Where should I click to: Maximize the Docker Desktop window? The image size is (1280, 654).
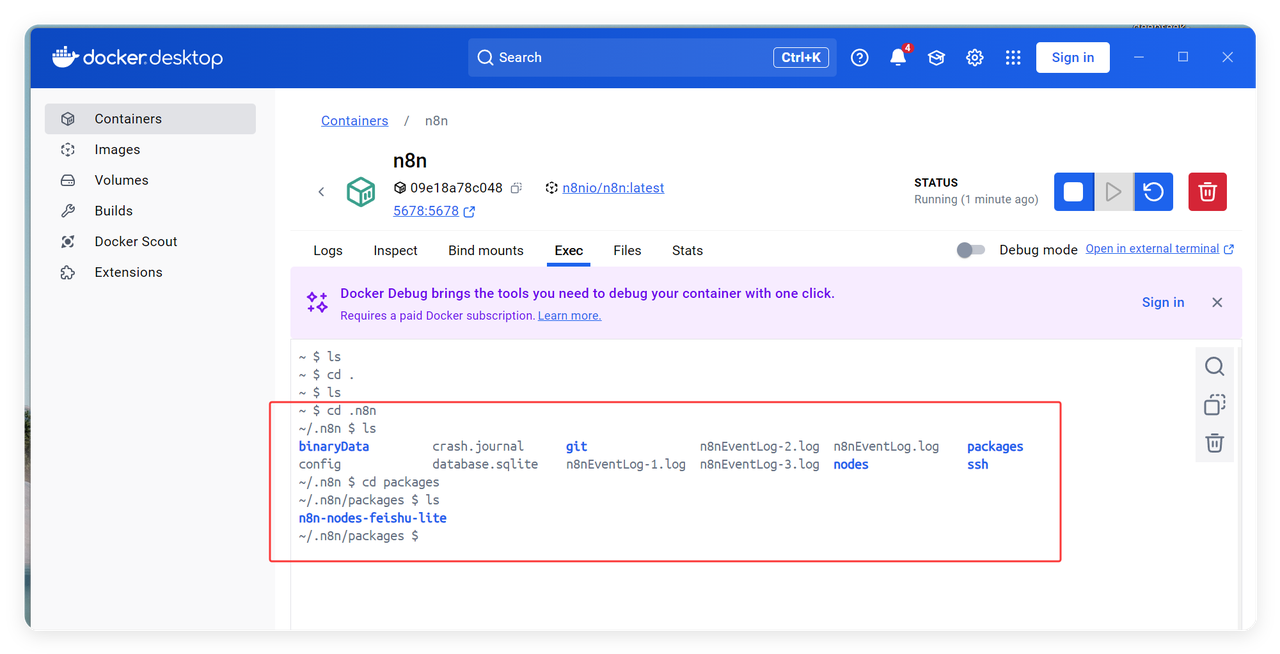1183,58
